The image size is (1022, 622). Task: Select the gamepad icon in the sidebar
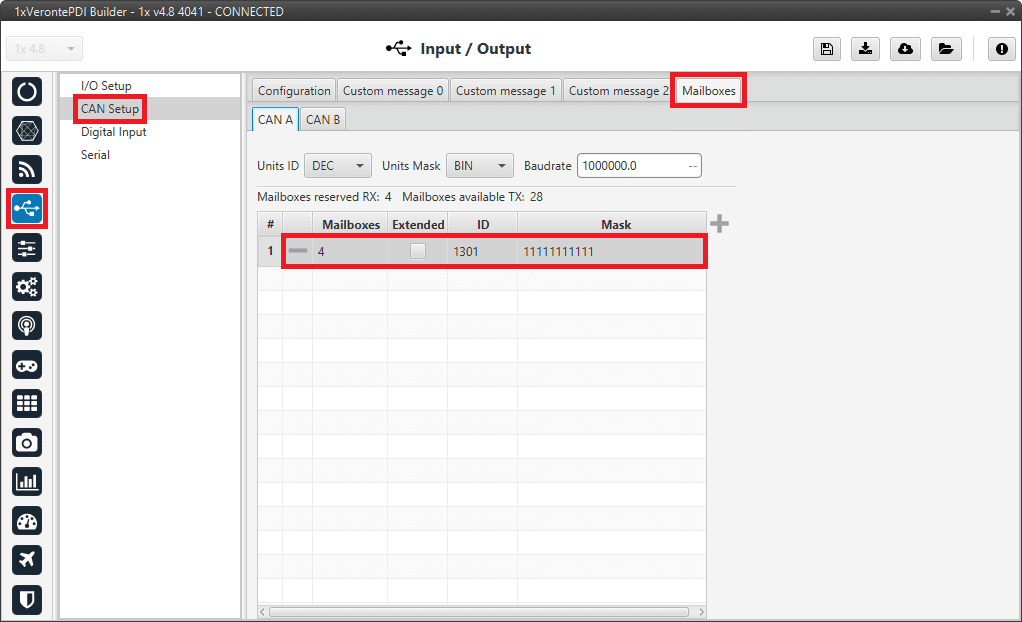pyautogui.click(x=27, y=364)
